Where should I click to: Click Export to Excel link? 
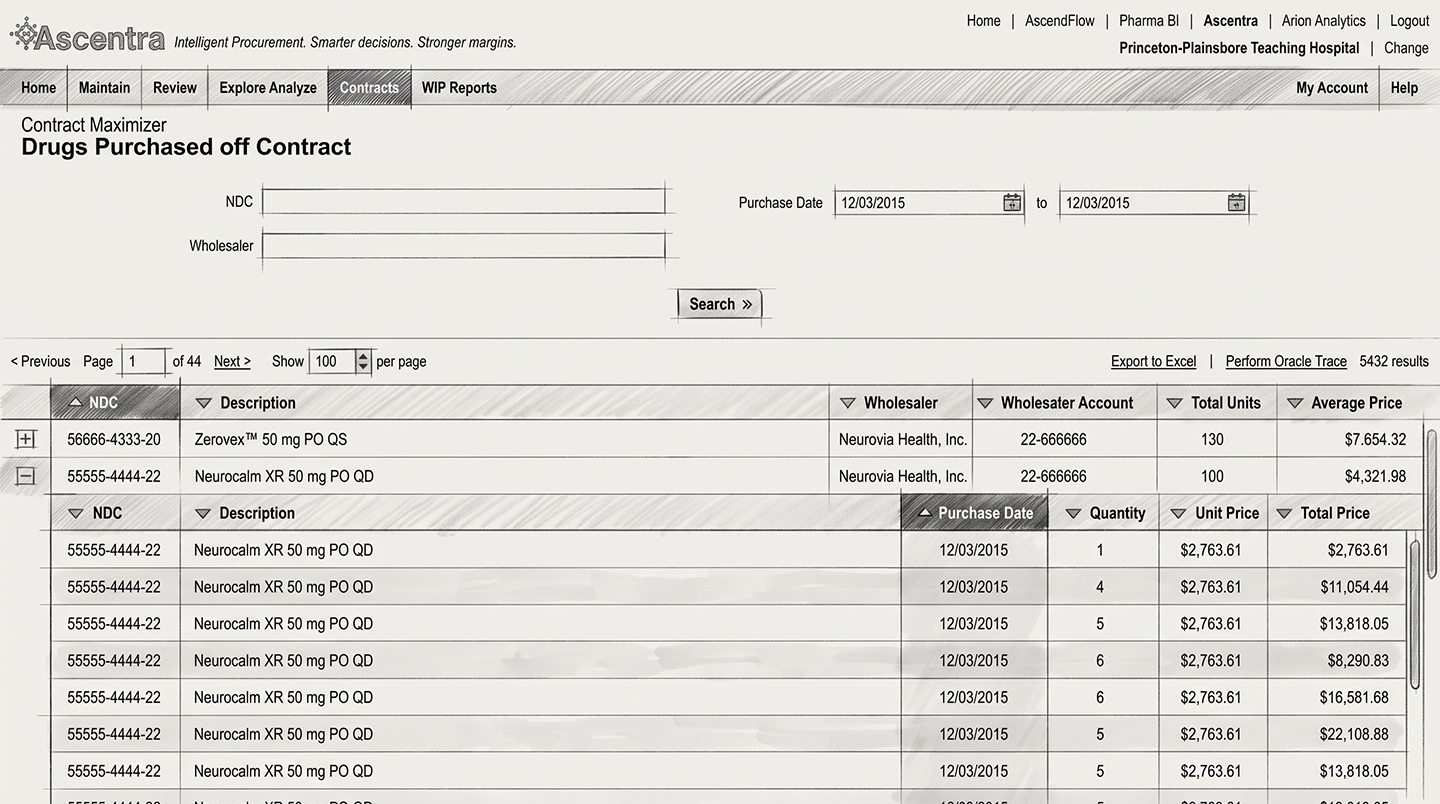pyautogui.click(x=1153, y=361)
